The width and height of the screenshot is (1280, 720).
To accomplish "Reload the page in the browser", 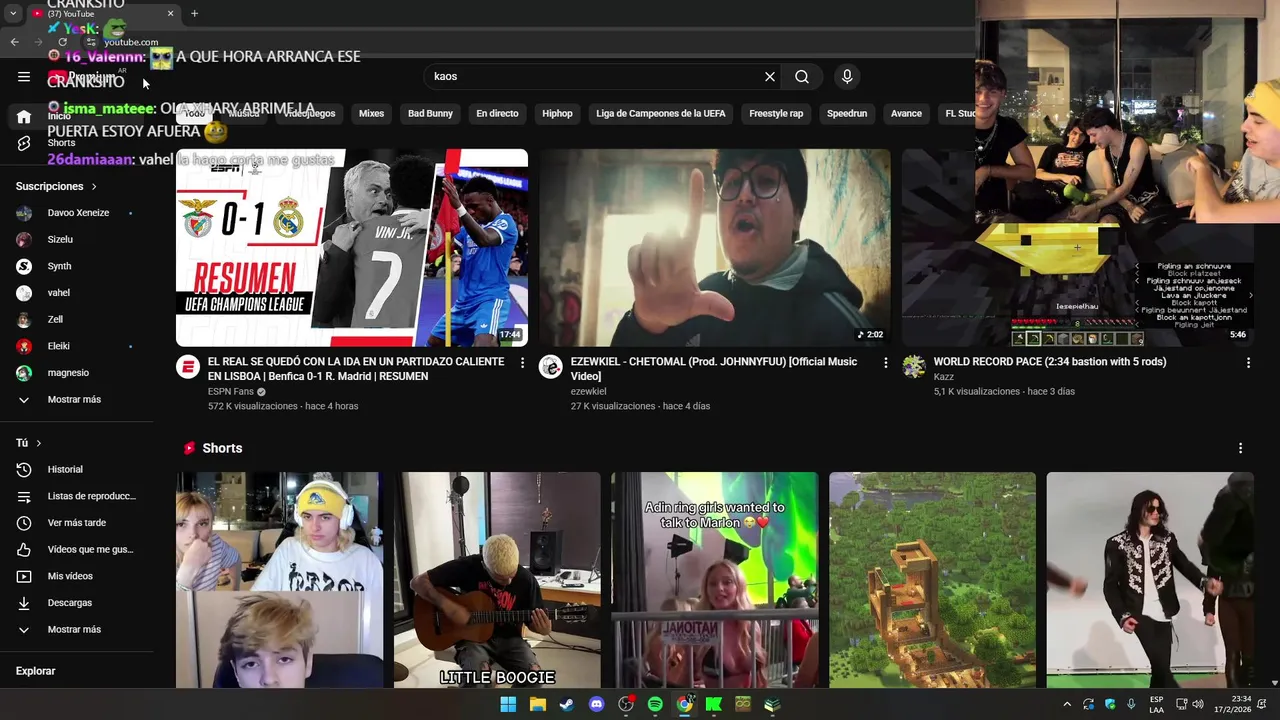I will [62, 42].
